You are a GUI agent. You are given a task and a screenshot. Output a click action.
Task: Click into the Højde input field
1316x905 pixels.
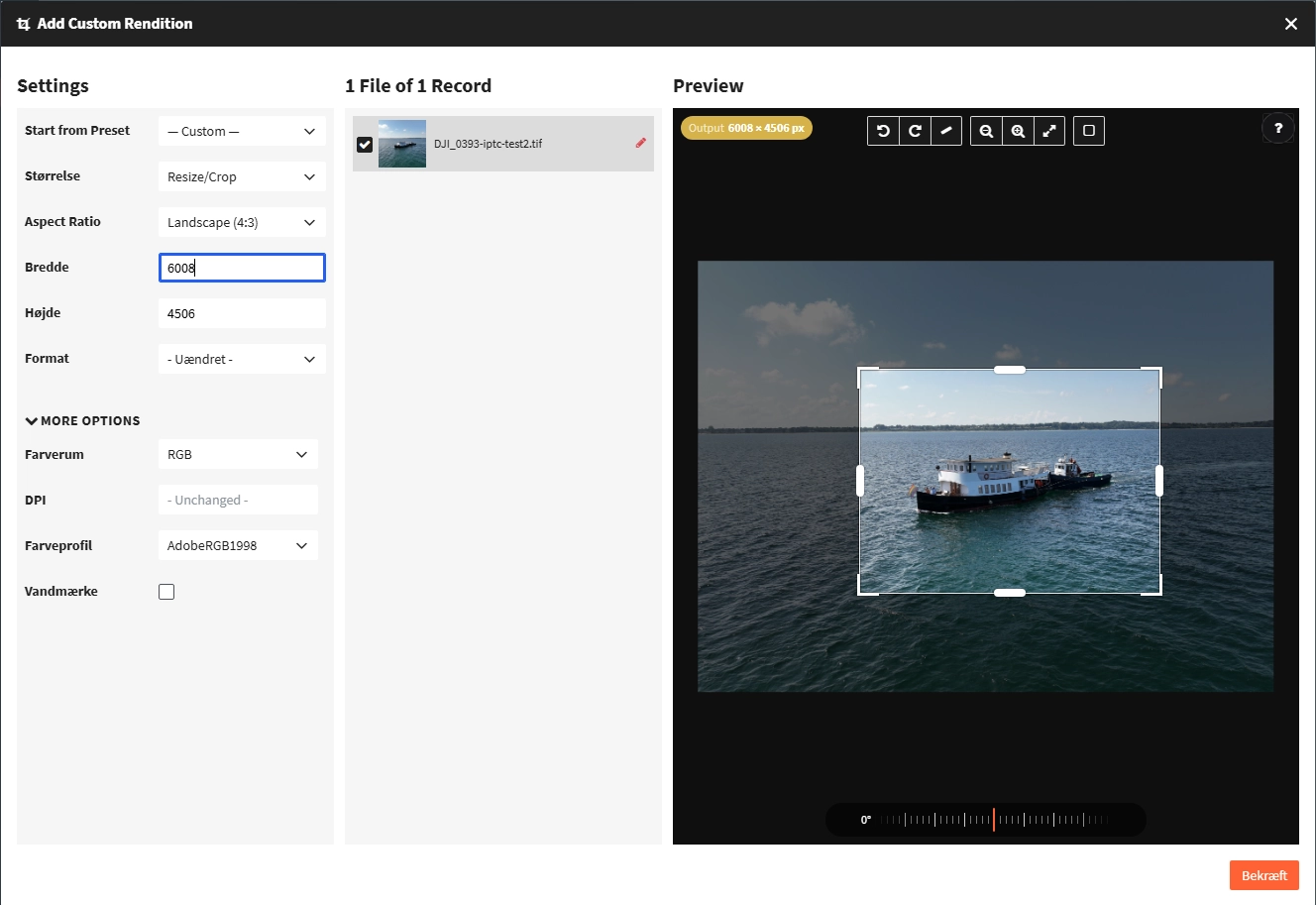[x=242, y=313]
